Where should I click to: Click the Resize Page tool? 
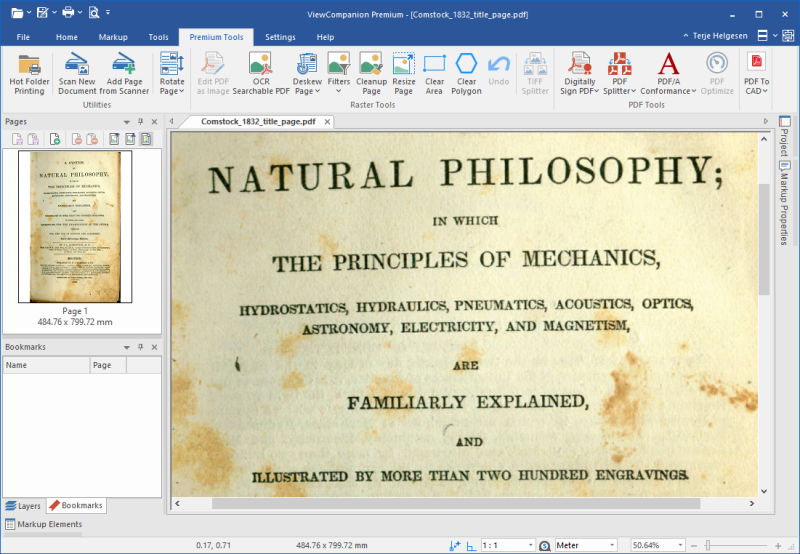(x=403, y=73)
